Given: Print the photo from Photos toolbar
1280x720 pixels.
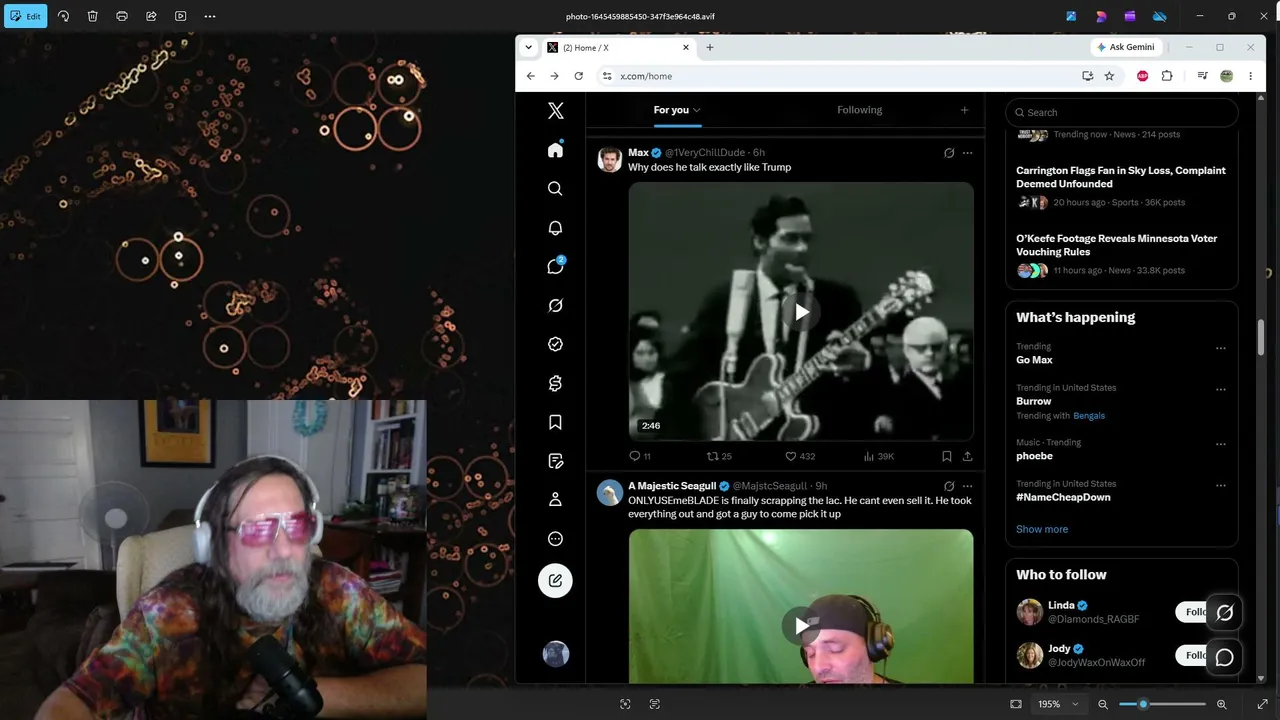Looking at the screenshot, I should pos(122,16).
